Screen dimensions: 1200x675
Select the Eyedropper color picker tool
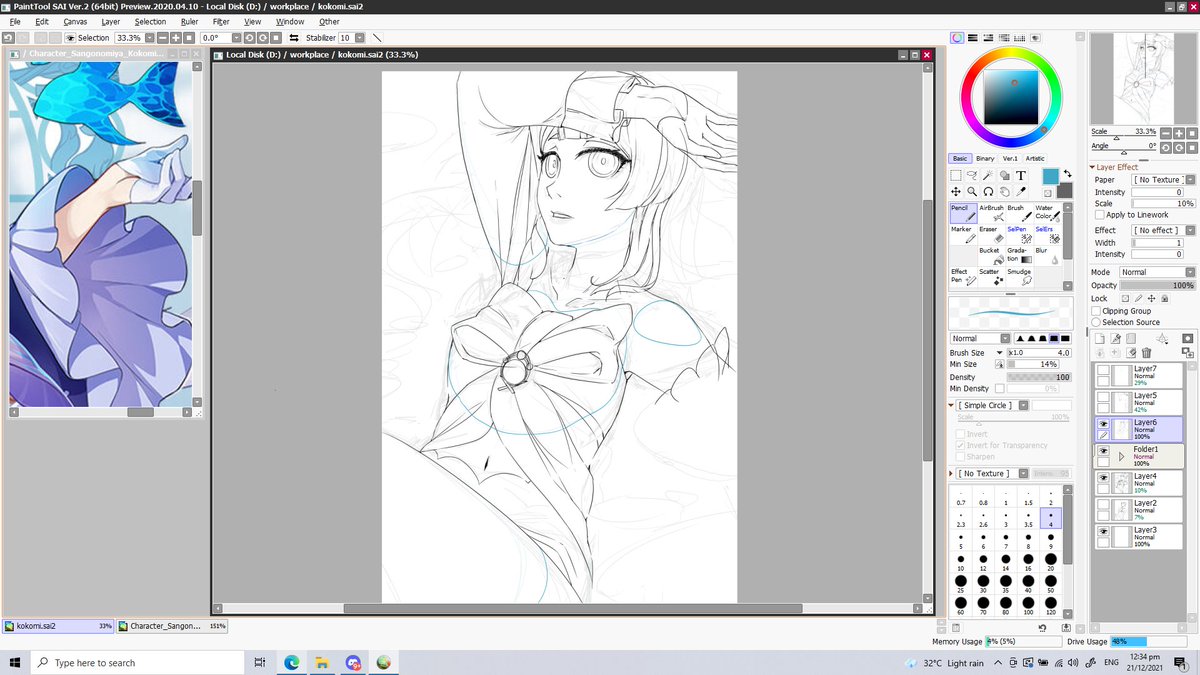pyautogui.click(x=1021, y=191)
